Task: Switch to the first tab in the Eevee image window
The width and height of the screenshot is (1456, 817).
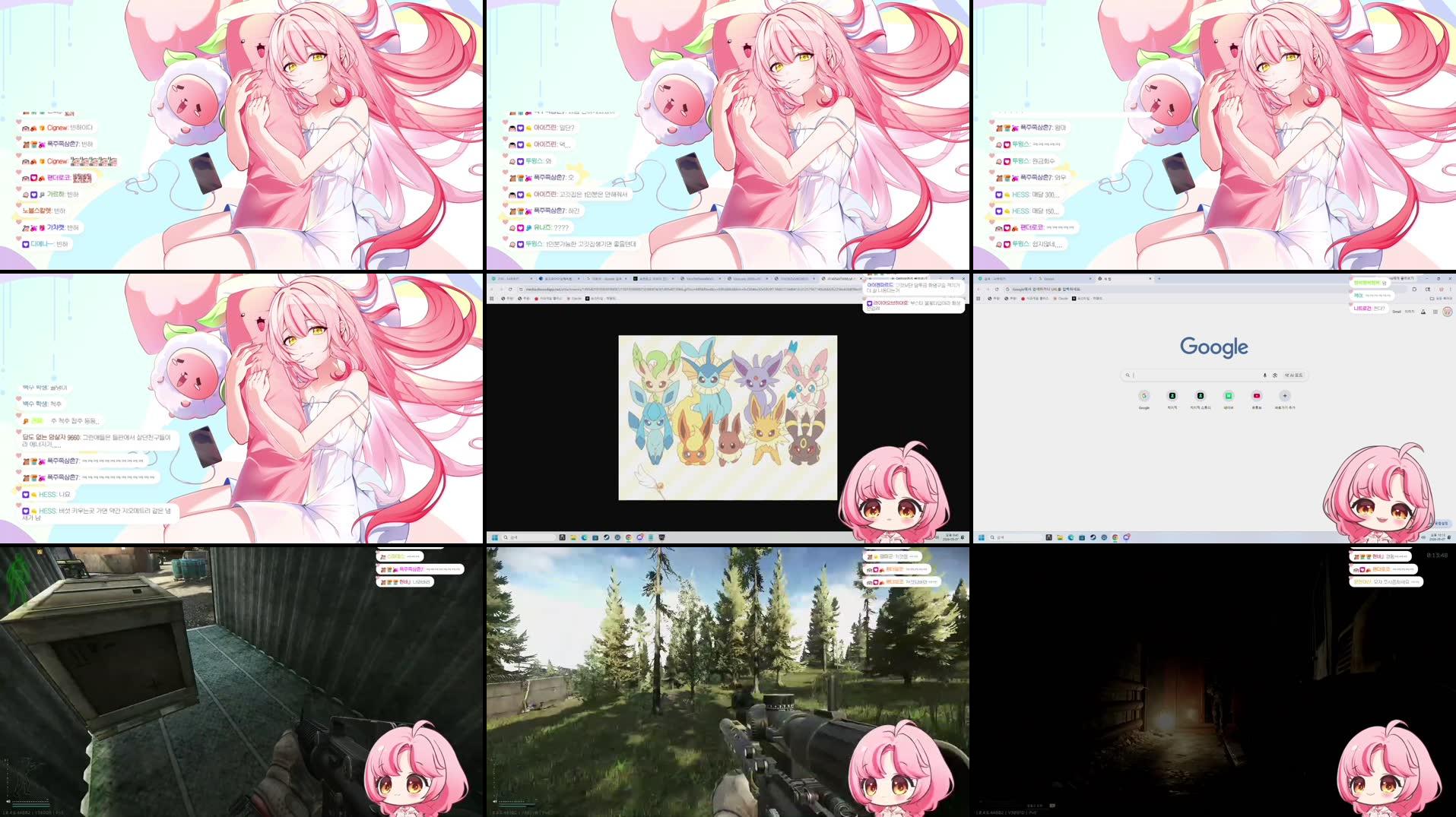Action: tap(512, 278)
